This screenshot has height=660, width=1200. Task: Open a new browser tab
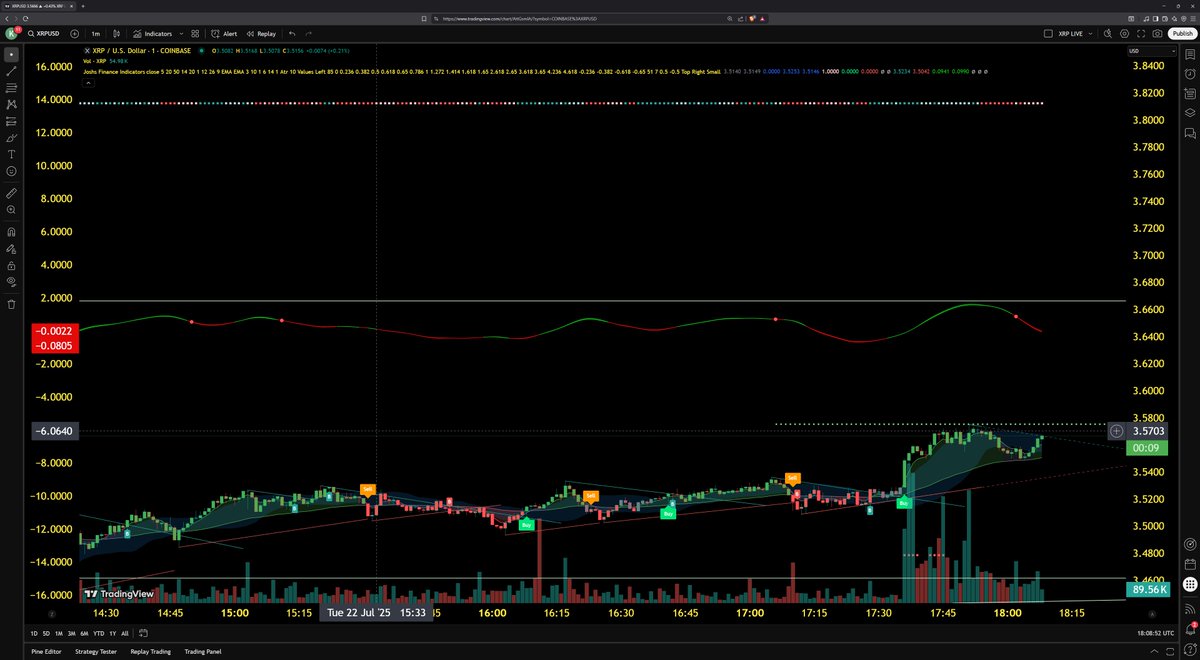(x=82, y=5)
